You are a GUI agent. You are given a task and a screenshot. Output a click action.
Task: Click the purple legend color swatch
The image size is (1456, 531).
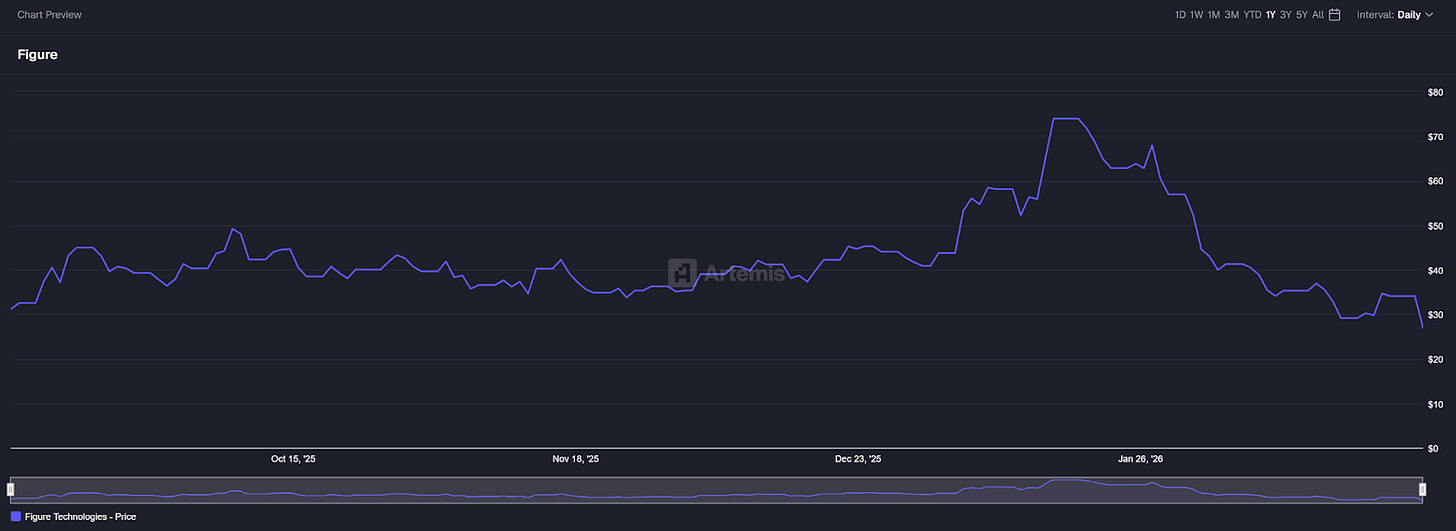16,517
